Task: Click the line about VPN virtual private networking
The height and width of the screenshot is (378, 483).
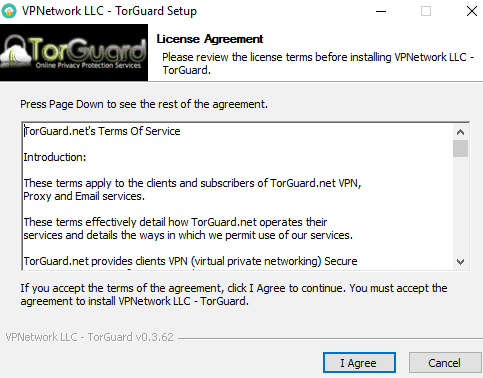Action: coord(190,261)
